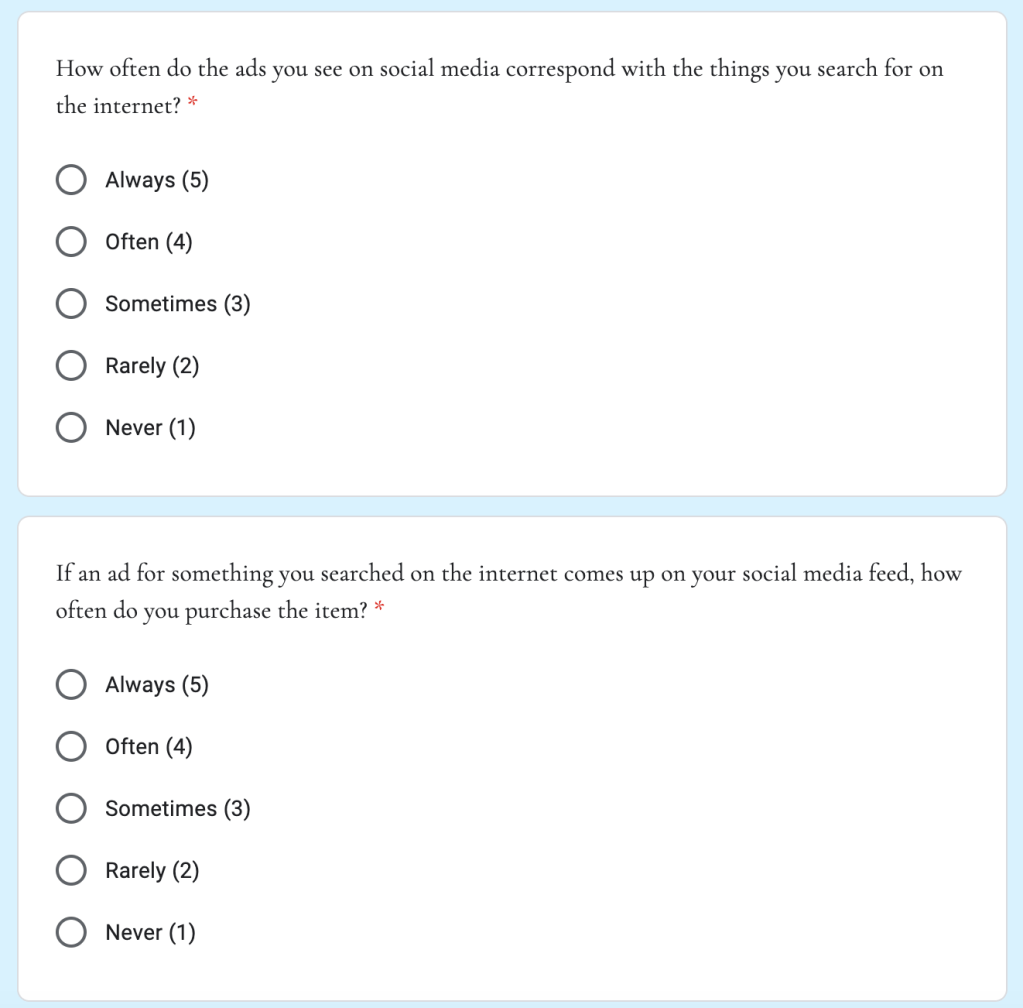Click "Often (4)" label text in purchase frequency question

pyautogui.click(x=149, y=748)
